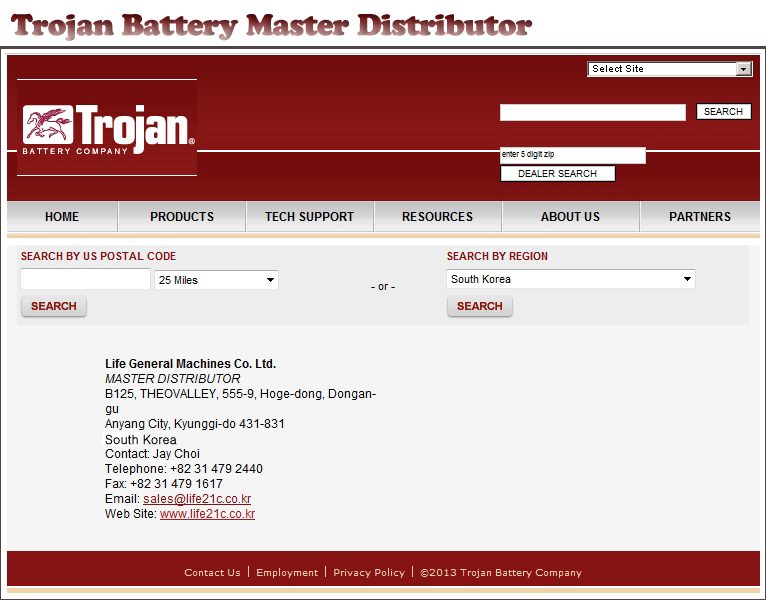
Task: Click the Fax: +82 31 479 1617 line
Action: tap(164, 484)
